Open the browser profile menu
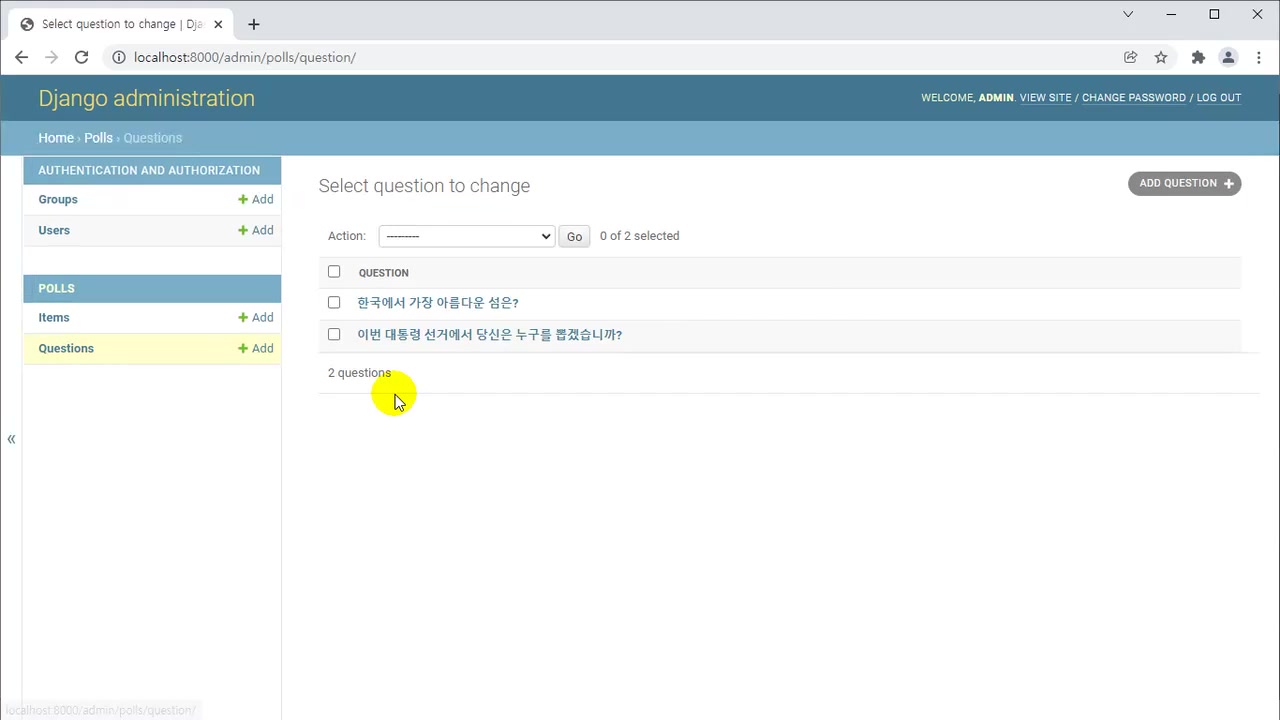 click(x=1228, y=57)
